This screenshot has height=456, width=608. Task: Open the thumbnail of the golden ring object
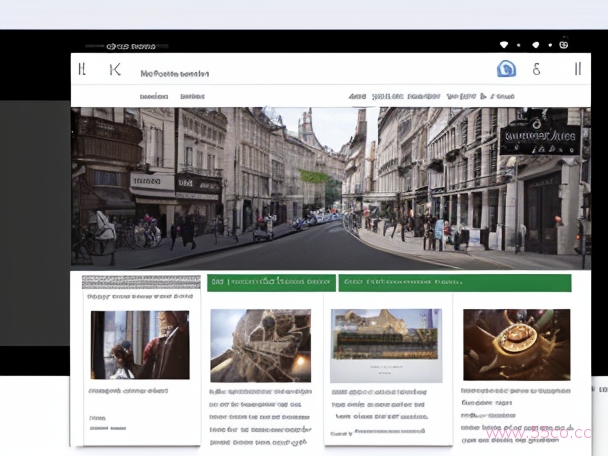click(516, 345)
